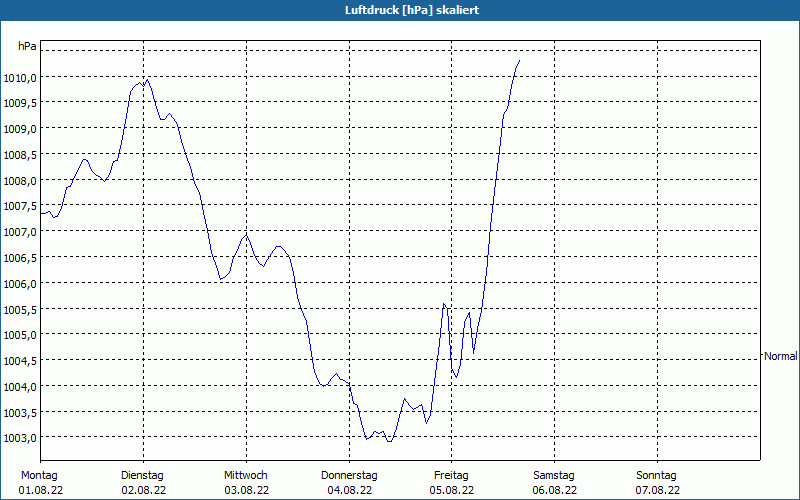Click the date 02.08.22
The image size is (800, 500).
[x=143, y=491]
